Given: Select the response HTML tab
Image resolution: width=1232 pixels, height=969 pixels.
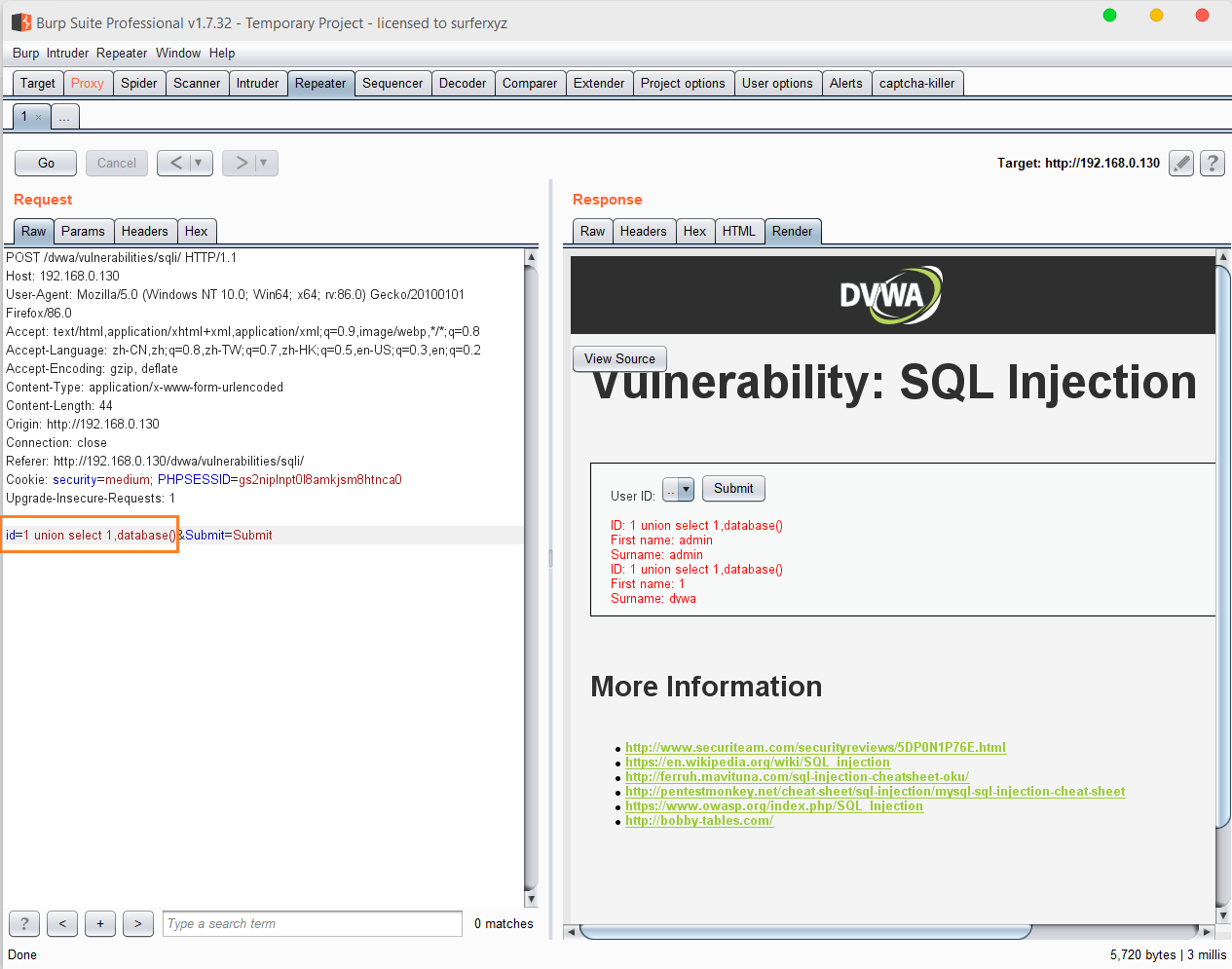Looking at the screenshot, I should (x=739, y=232).
